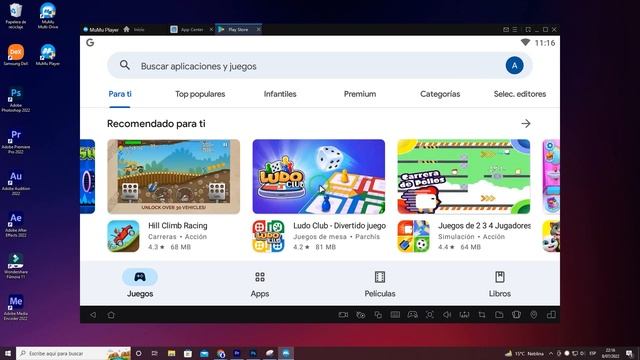The height and width of the screenshot is (360, 640).
Task: Toggle fullscreen icon in MuMu title bar
Action: (528, 29)
